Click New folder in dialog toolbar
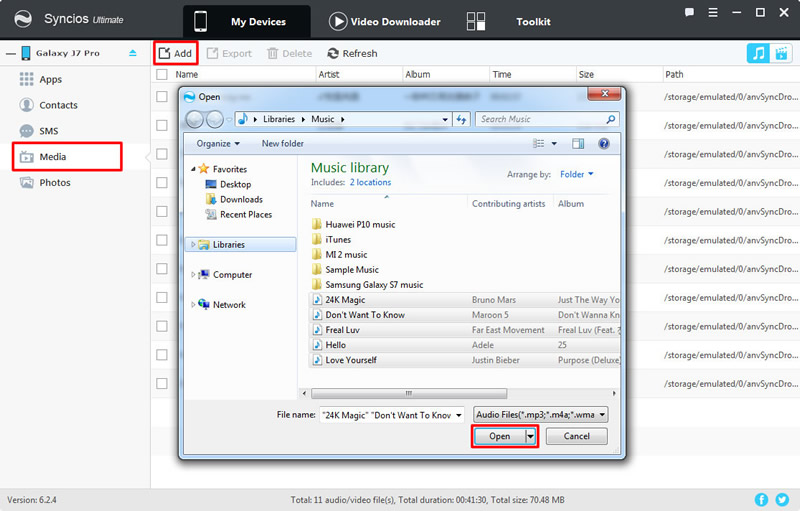Screen dimensions: 800x511 283,144
